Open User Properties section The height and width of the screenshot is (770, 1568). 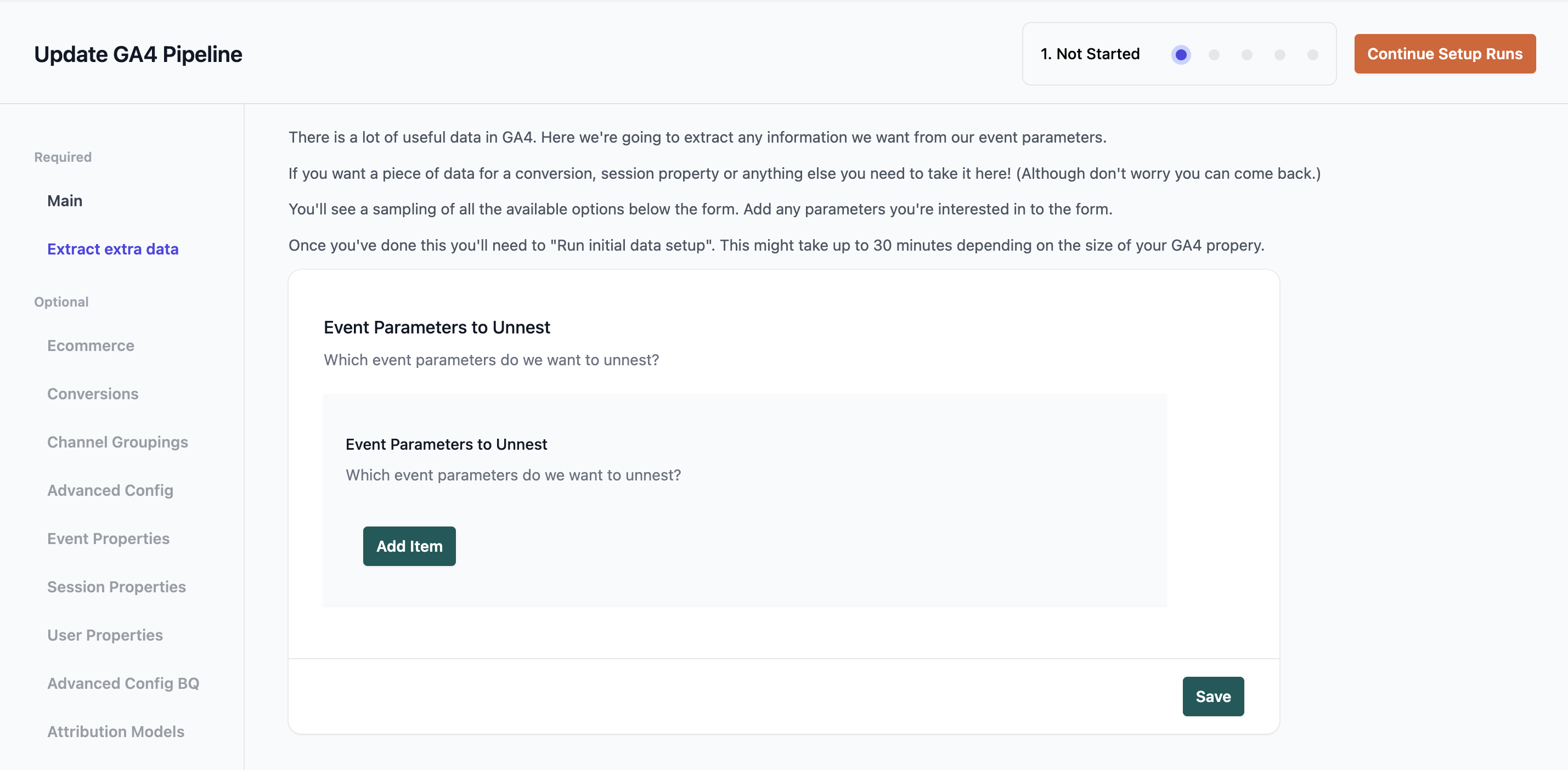coord(105,635)
